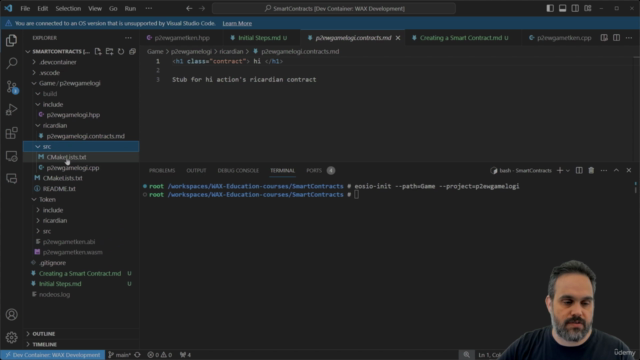Open the Selection menu
Screen dimensions: 640x360
[68, 8]
